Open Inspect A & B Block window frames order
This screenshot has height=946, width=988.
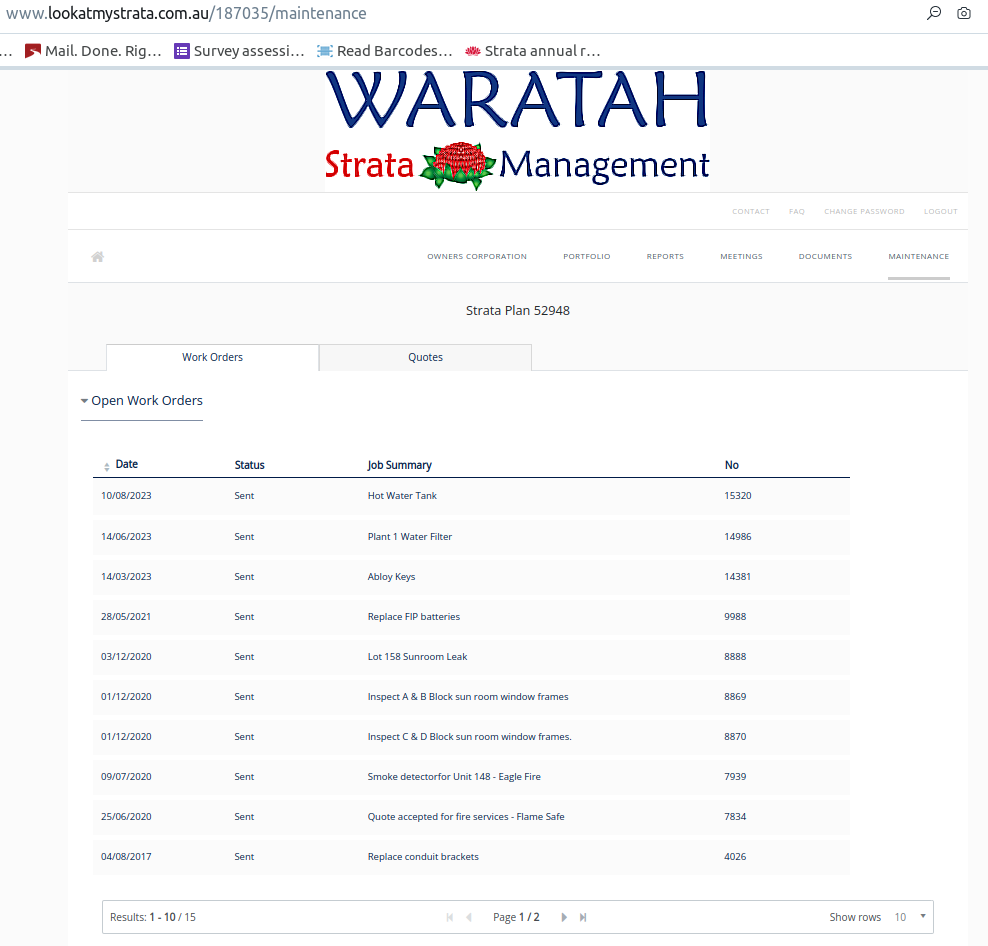(468, 697)
